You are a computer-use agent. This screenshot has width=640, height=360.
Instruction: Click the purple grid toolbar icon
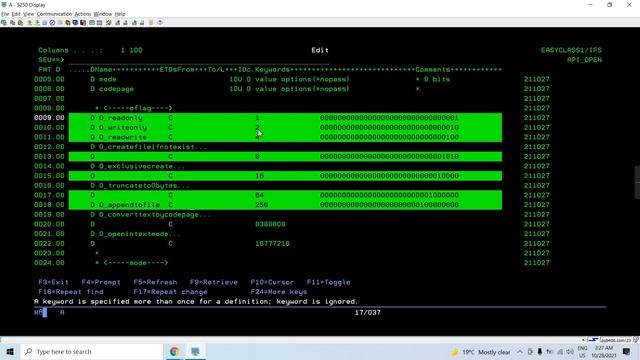tap(99, 23)
